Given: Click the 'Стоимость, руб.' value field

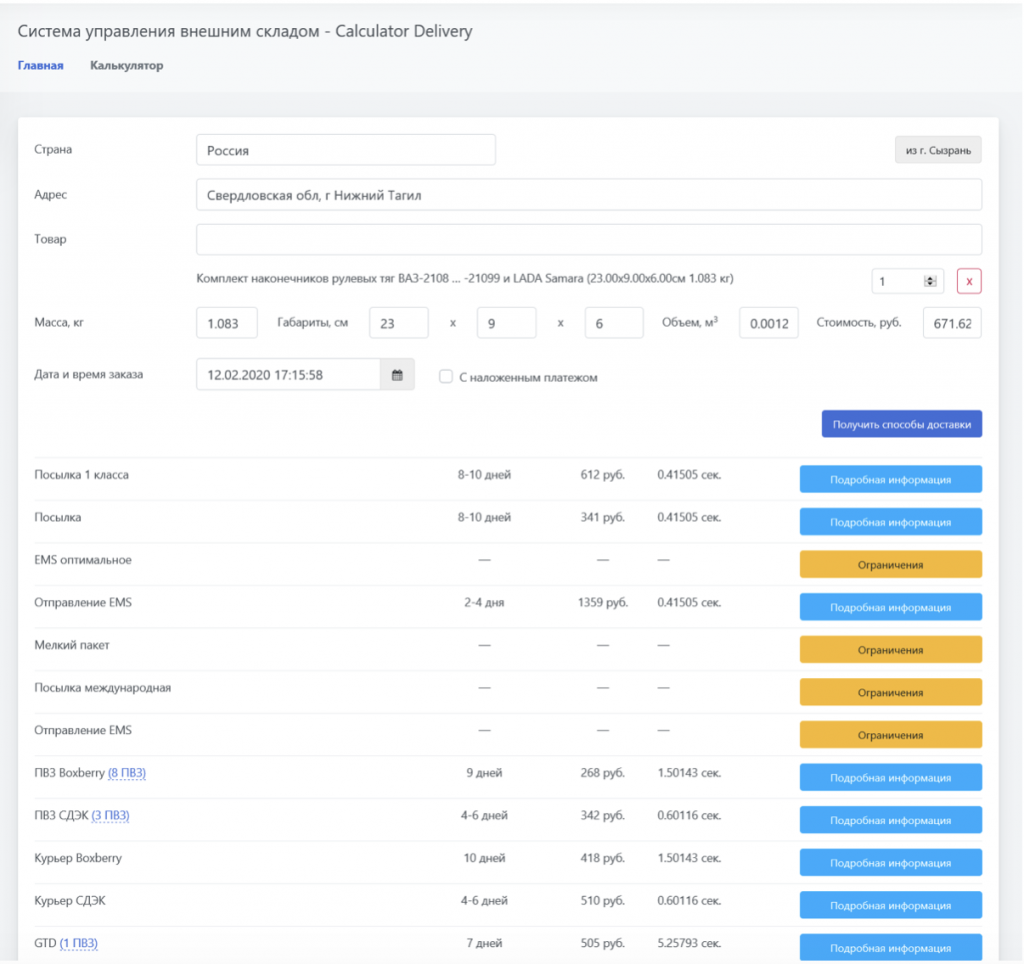Looking at the screenshot, I should tap(951, 324).
